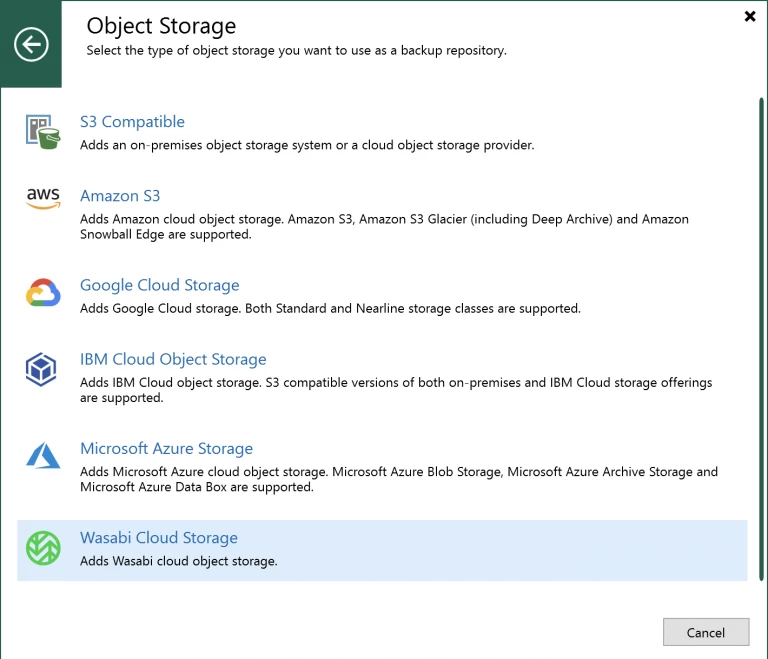Choose Amazon S3 storage type
The height and width of the screenshot is (659, 768).
120,196
